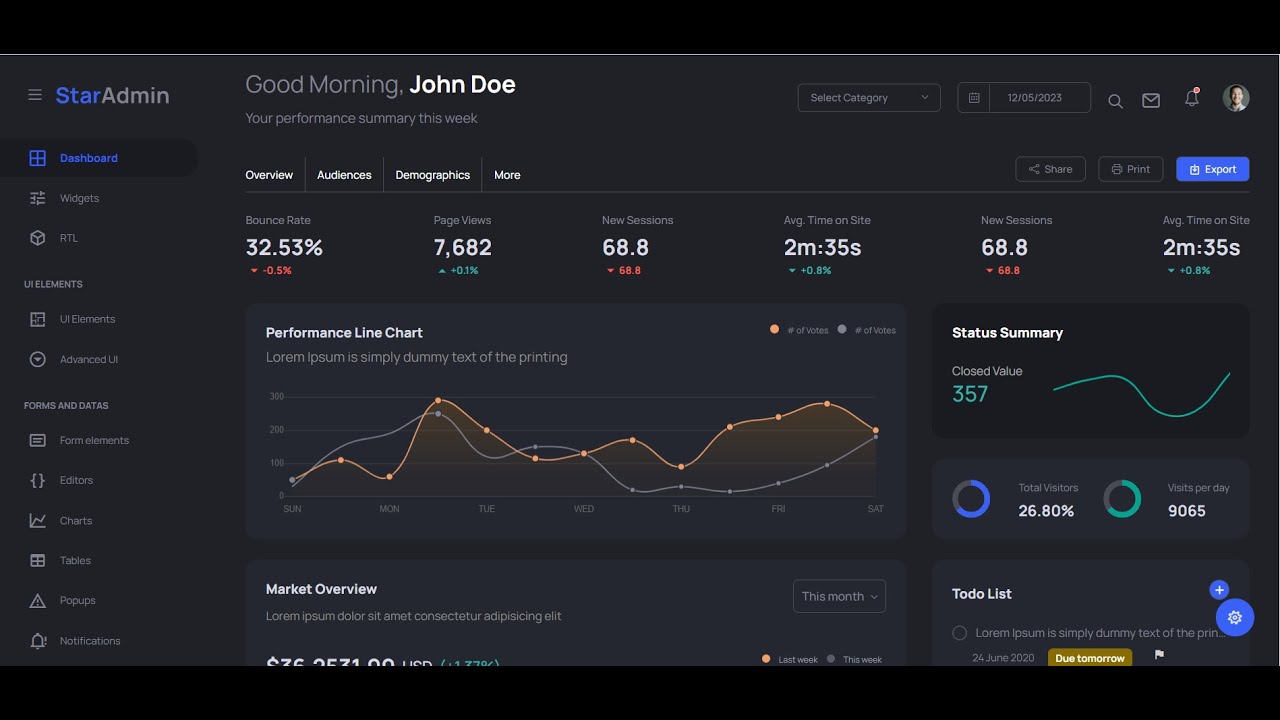Click the Visits per day donut chart
Screen dimensions: 1280x720
(x=1122, y=499)
